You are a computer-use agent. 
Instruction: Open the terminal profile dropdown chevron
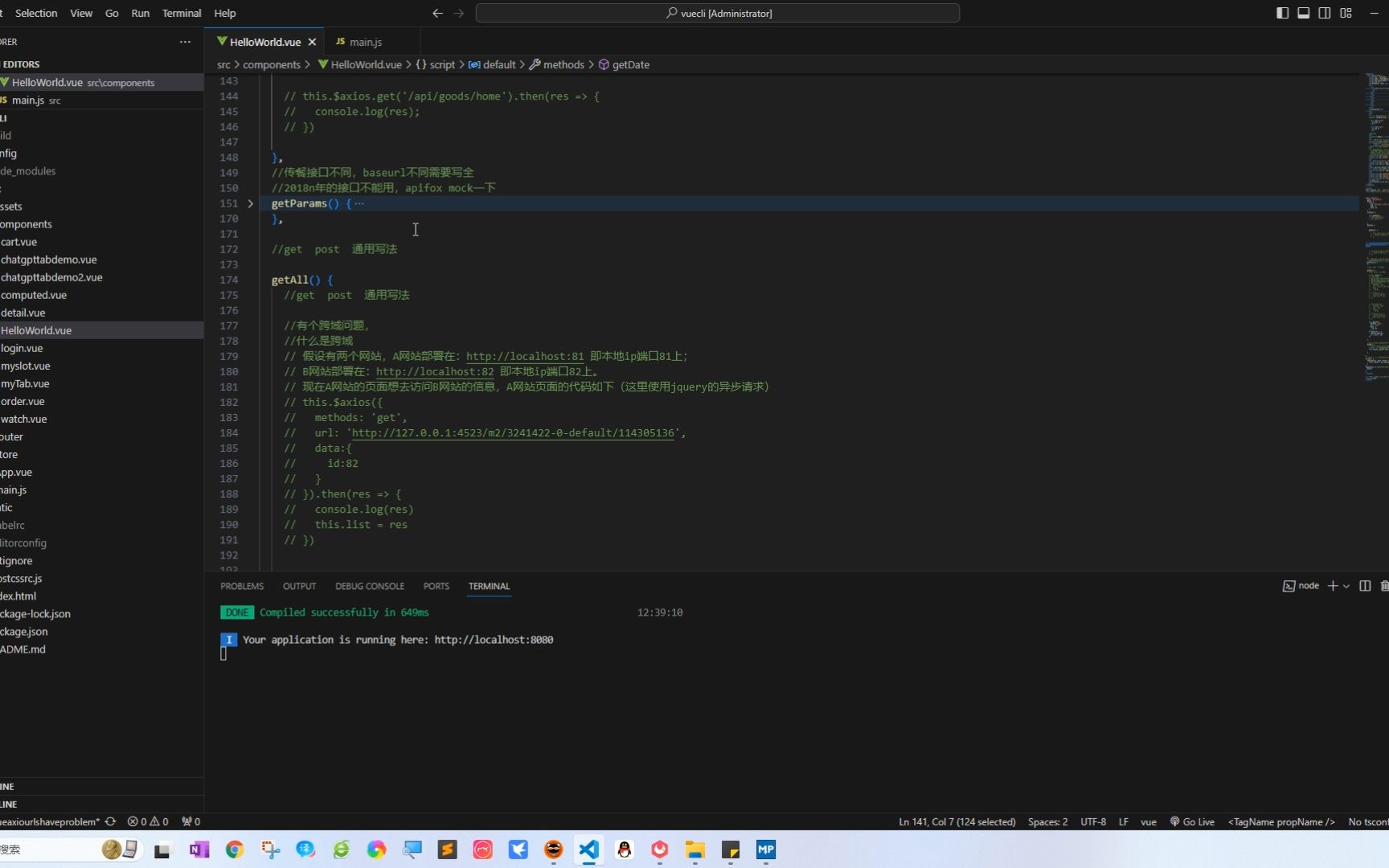(x=1346, y=587)
